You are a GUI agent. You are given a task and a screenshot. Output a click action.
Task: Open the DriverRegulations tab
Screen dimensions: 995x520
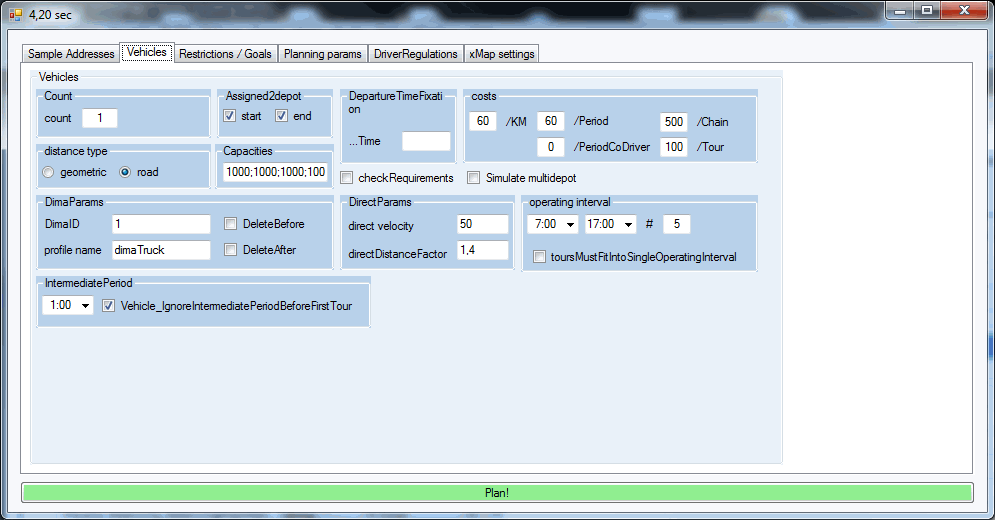point(415,54)
